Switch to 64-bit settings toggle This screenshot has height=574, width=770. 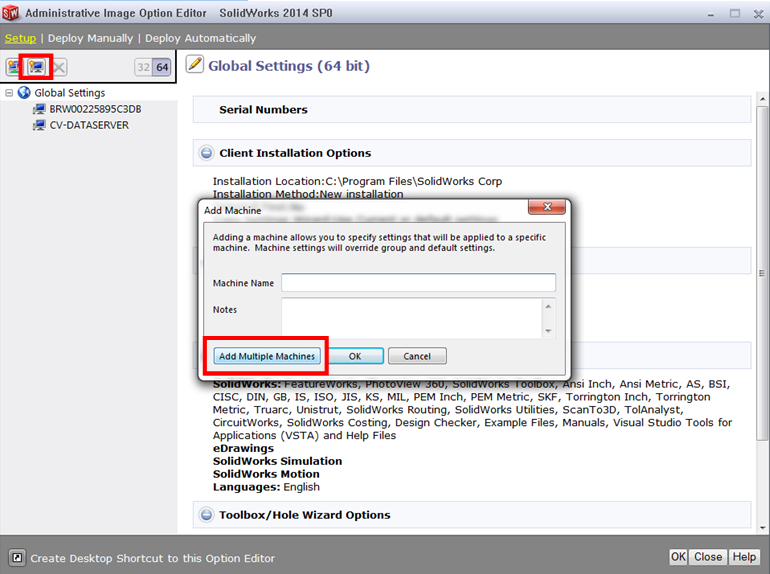click(162, 67)
